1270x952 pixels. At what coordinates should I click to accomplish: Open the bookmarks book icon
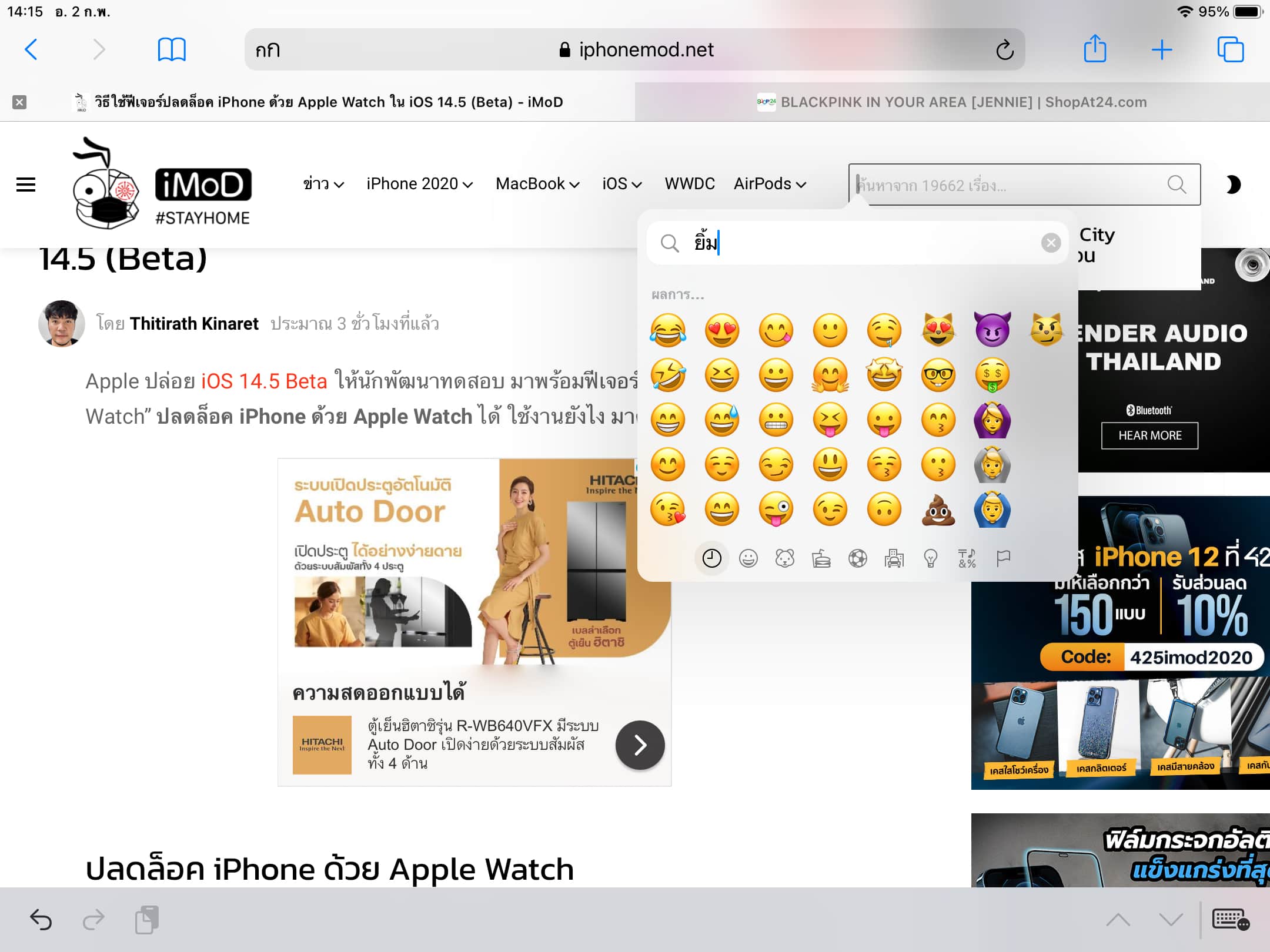click(x=172, y=49)
